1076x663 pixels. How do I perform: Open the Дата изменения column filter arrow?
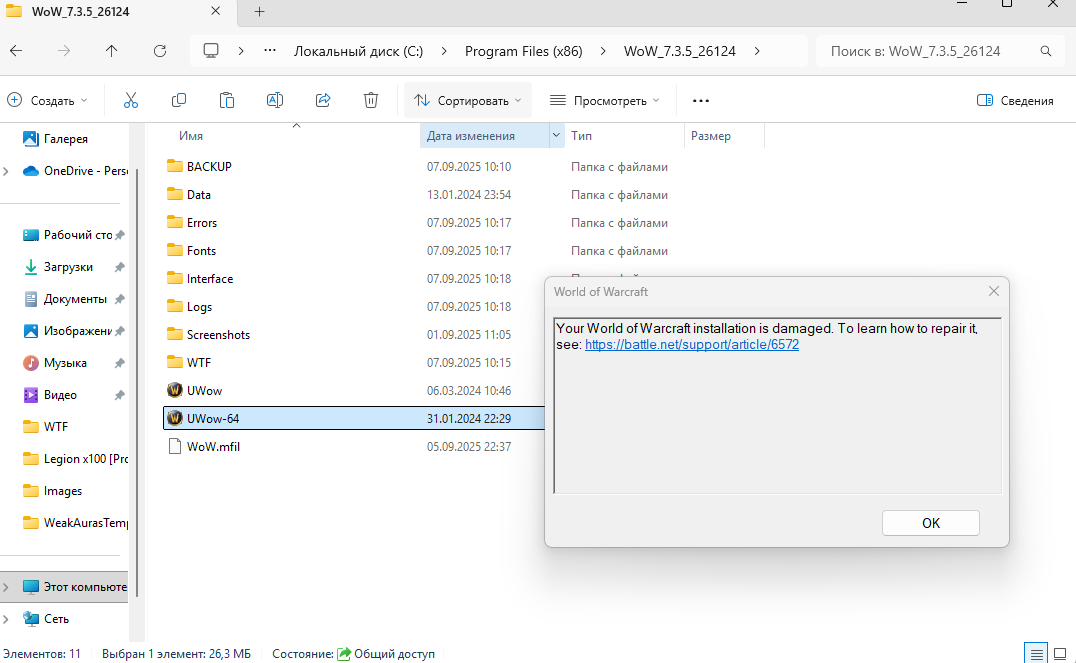coord(556,135)
